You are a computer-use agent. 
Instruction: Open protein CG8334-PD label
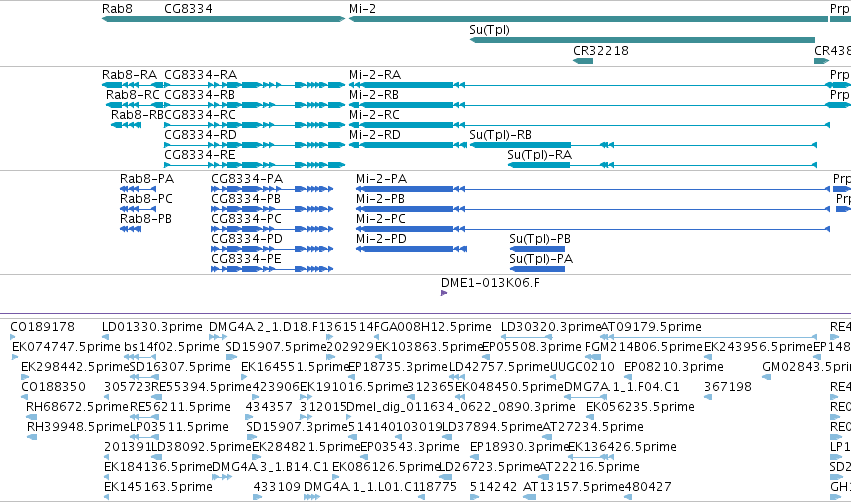[247, 239]
